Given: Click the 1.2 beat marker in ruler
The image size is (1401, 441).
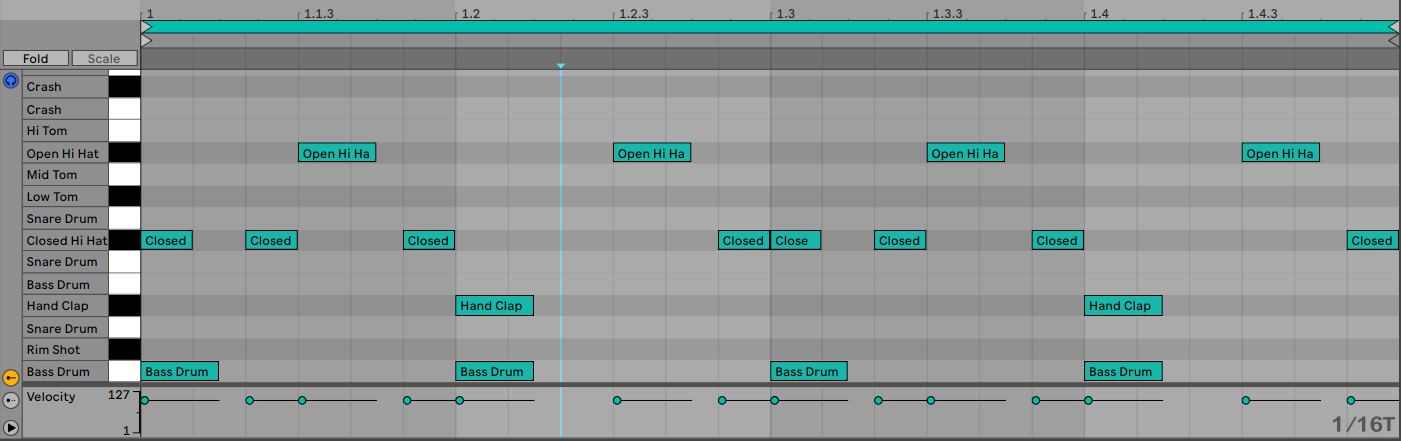Looking at the screenshot, I should pos(470,14).
